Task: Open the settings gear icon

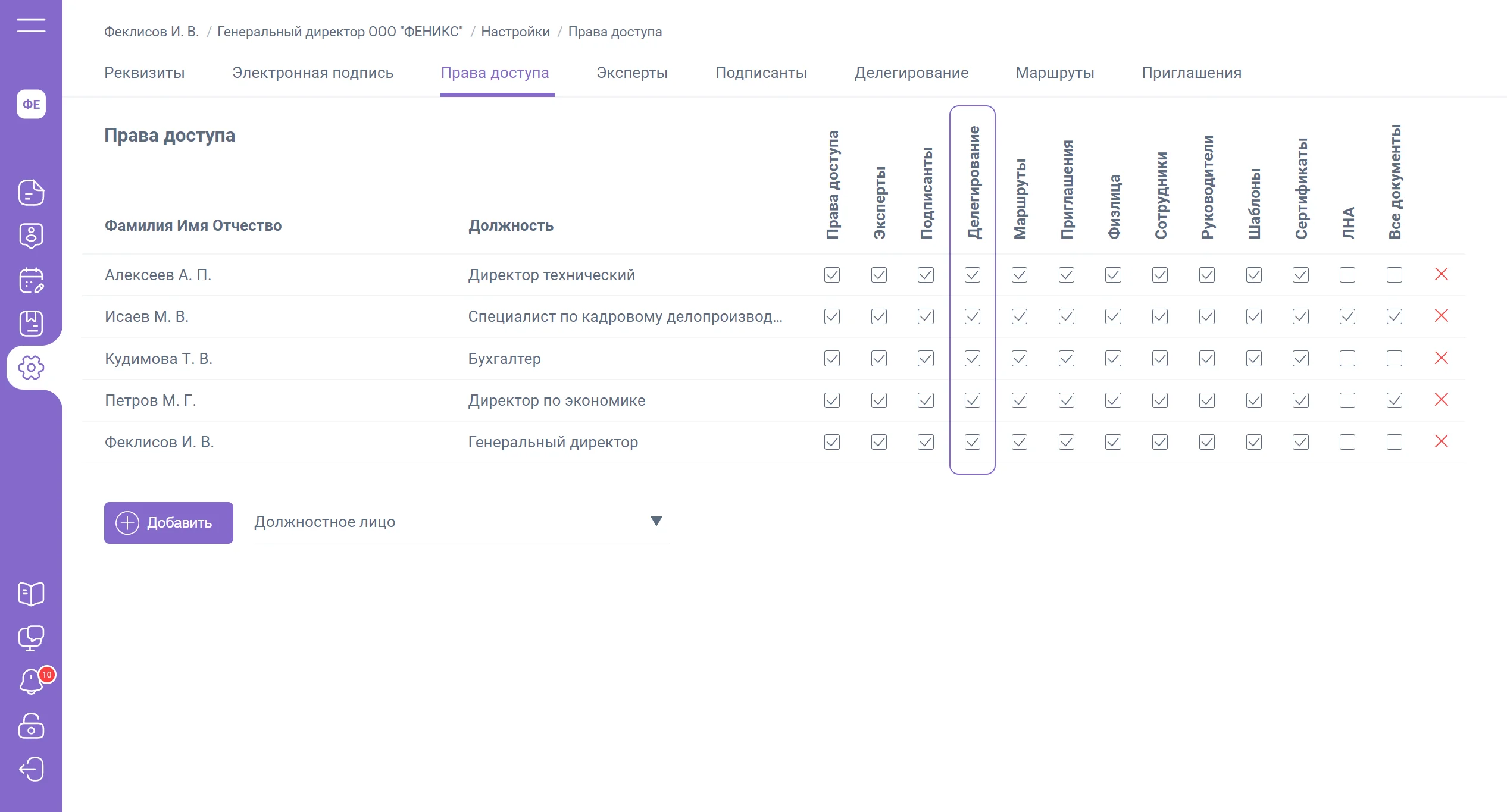Action: pyautogui.click(x=31, y=368)
